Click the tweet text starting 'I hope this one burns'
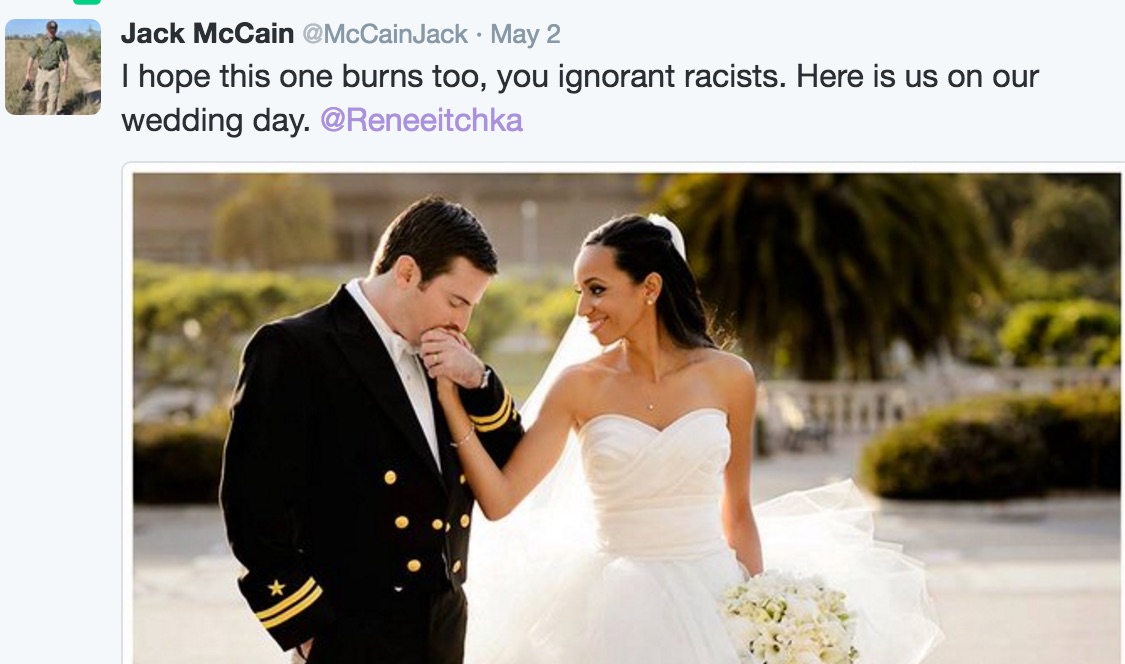Viewport: 1125px width, 664px height. coord(580,98)
